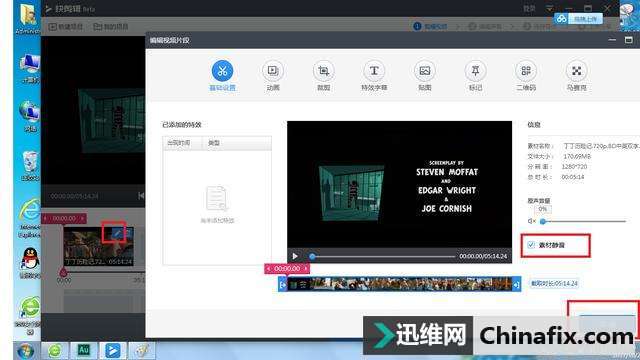
Task: Toggle the mute material (素材静音) checkbox
Action: [x=531, y=245]
